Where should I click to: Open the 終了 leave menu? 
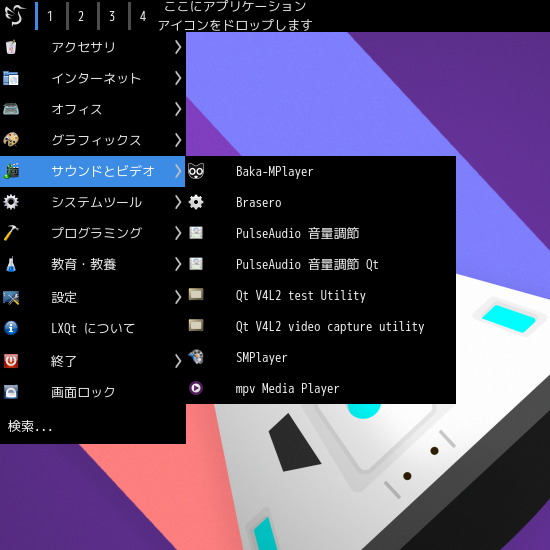click(93, 361)
